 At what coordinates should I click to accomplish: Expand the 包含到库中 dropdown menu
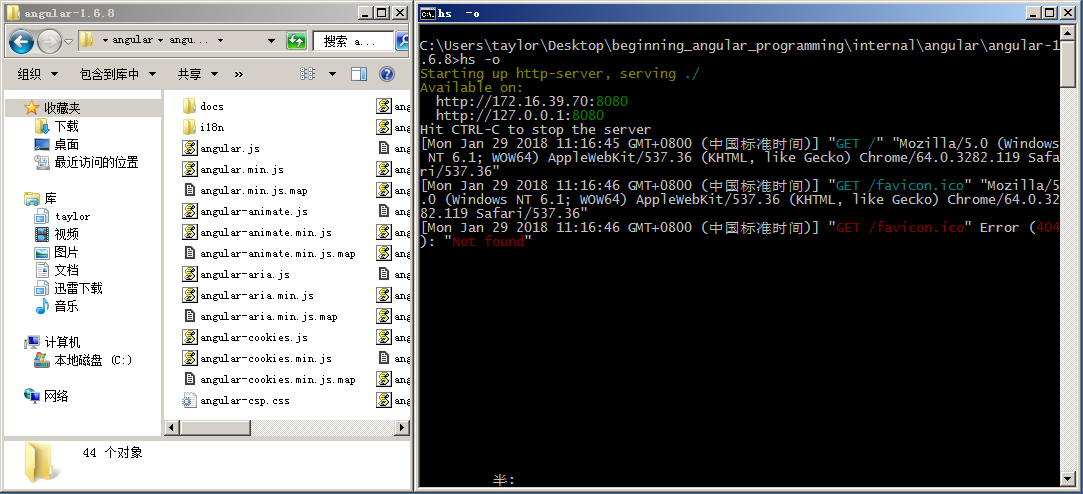coord(117,74)
